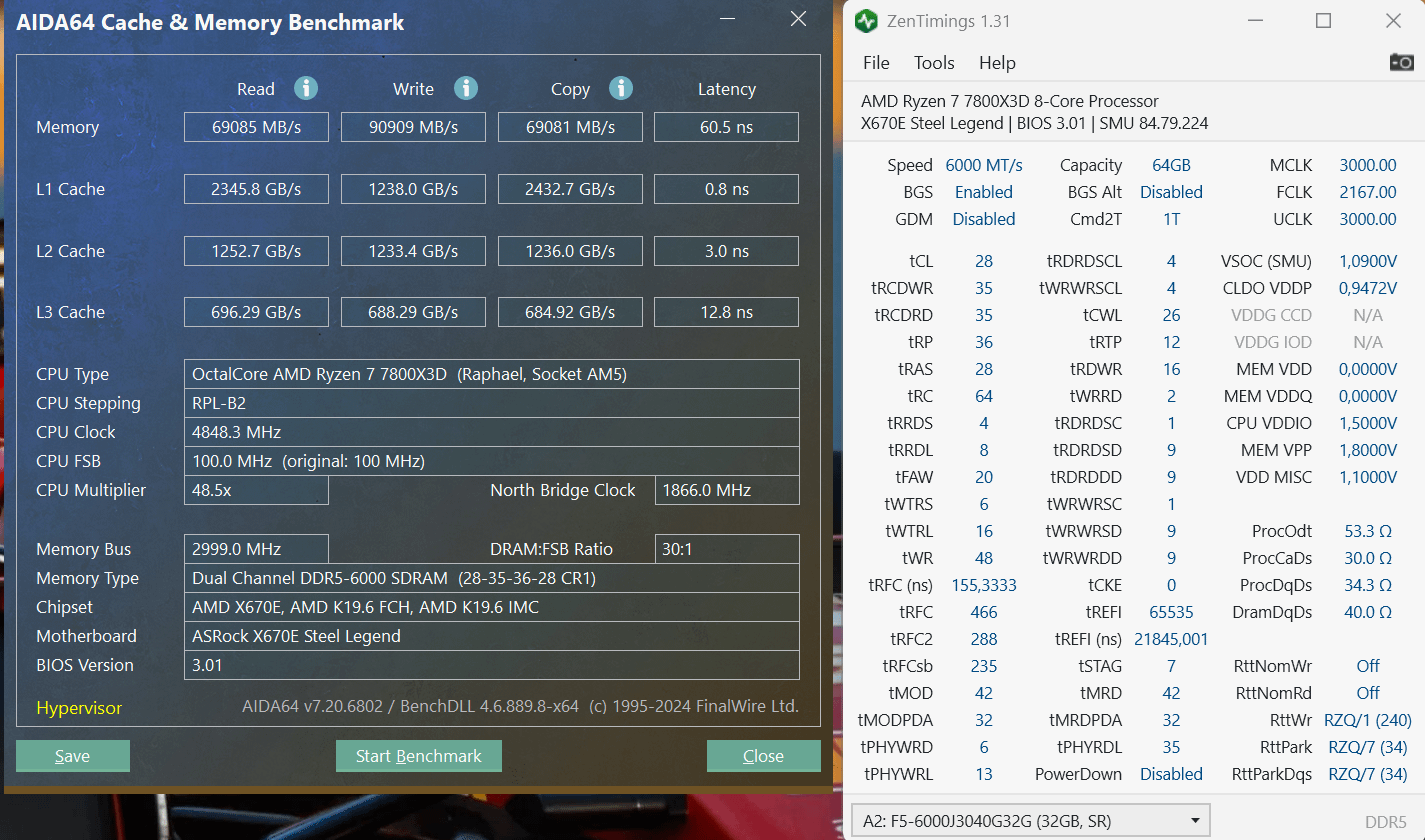Click the Save button in AIDA64

[73, 756]
